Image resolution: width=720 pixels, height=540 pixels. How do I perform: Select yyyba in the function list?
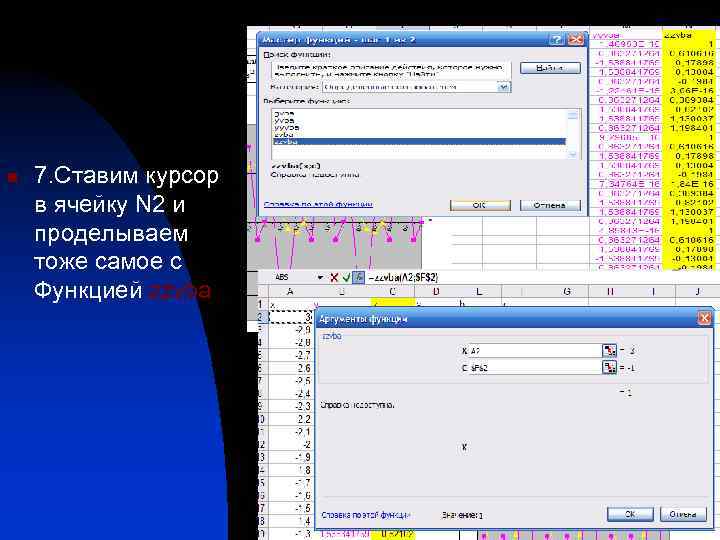pos(287,128)
